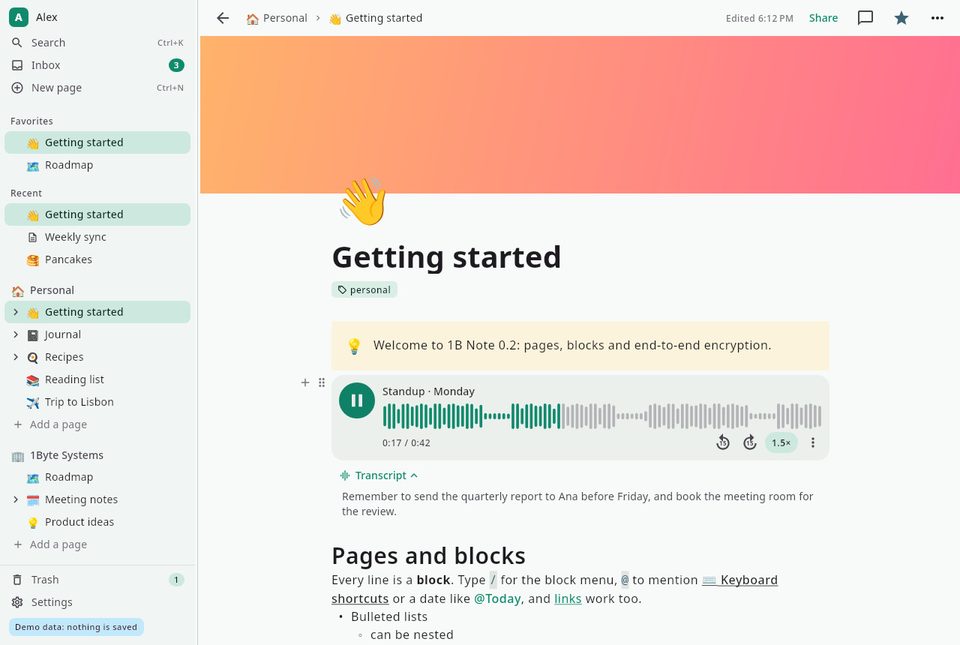Open Pancakes in Recent
Viewport: 960px width, 645px height.
click(x=98, y=259)
